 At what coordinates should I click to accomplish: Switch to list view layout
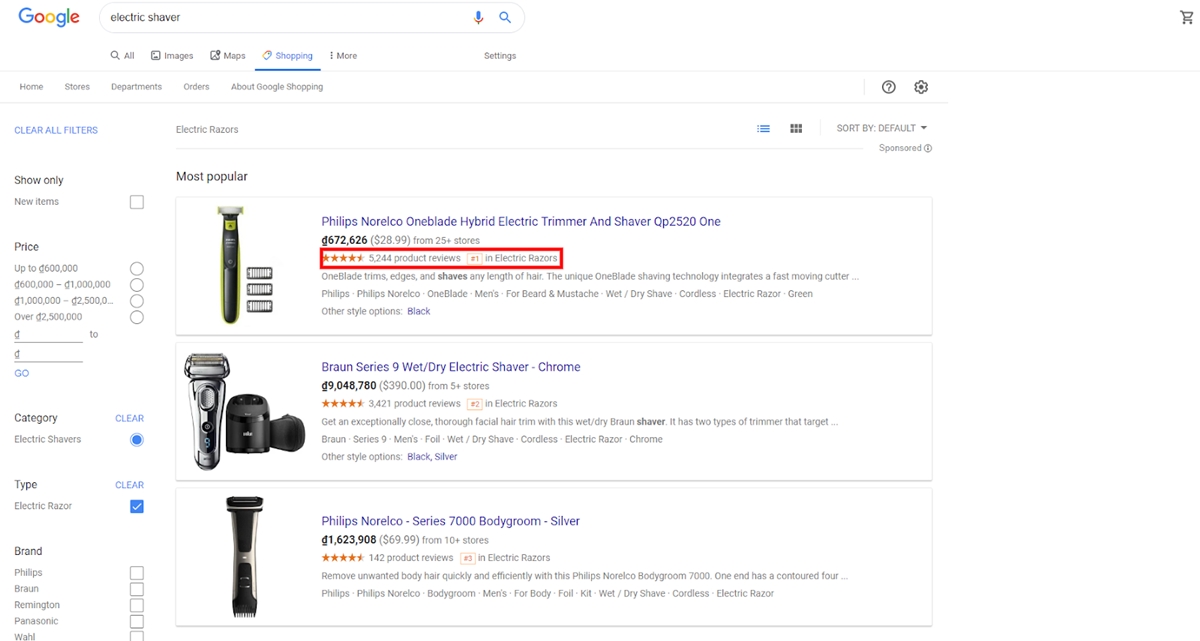[x=763, y=128]
